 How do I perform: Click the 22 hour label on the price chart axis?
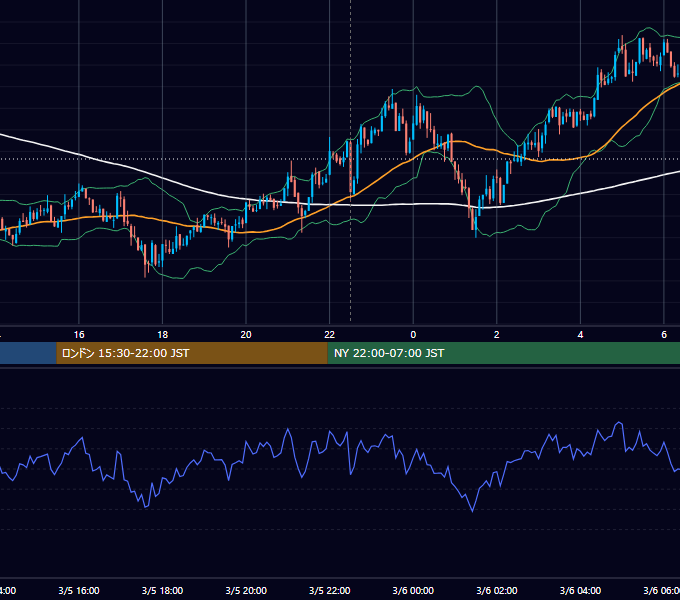pyautogui.click(x=330, y=335)
